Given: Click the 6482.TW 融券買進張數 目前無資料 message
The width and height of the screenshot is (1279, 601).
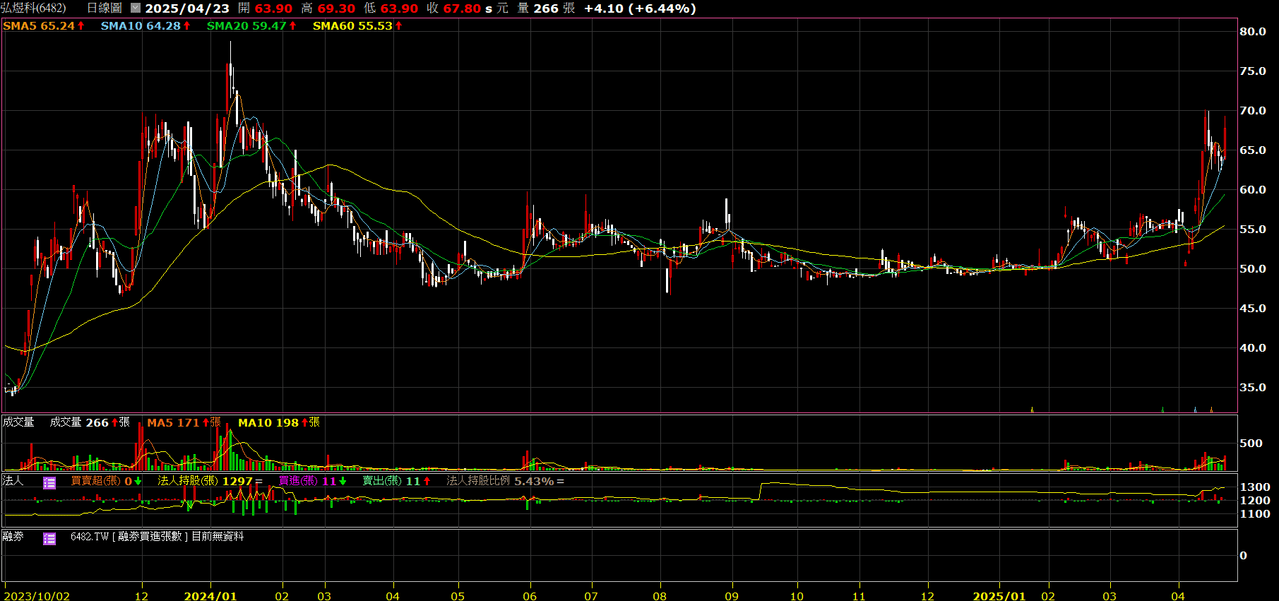Looking at the screenshot, I should click(157, 537).
